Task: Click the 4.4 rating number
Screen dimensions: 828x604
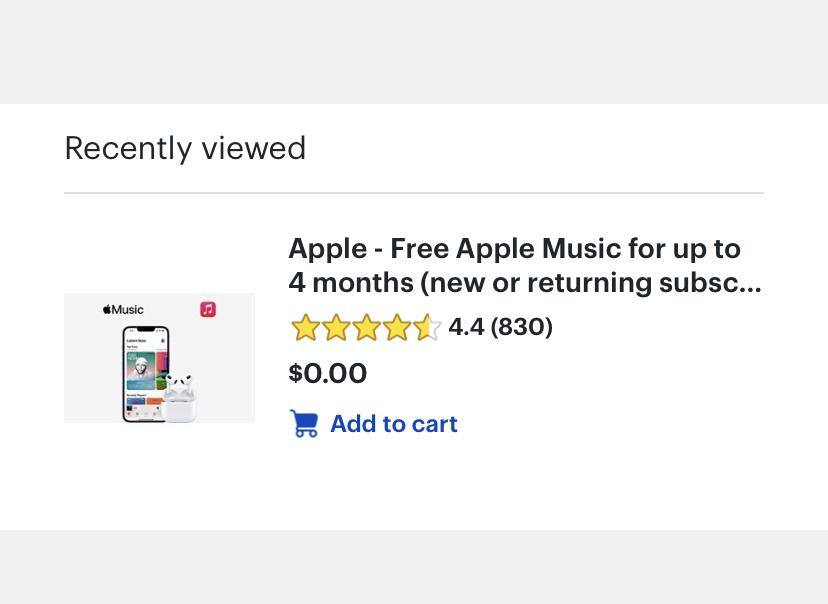Action: coord(466,327)
